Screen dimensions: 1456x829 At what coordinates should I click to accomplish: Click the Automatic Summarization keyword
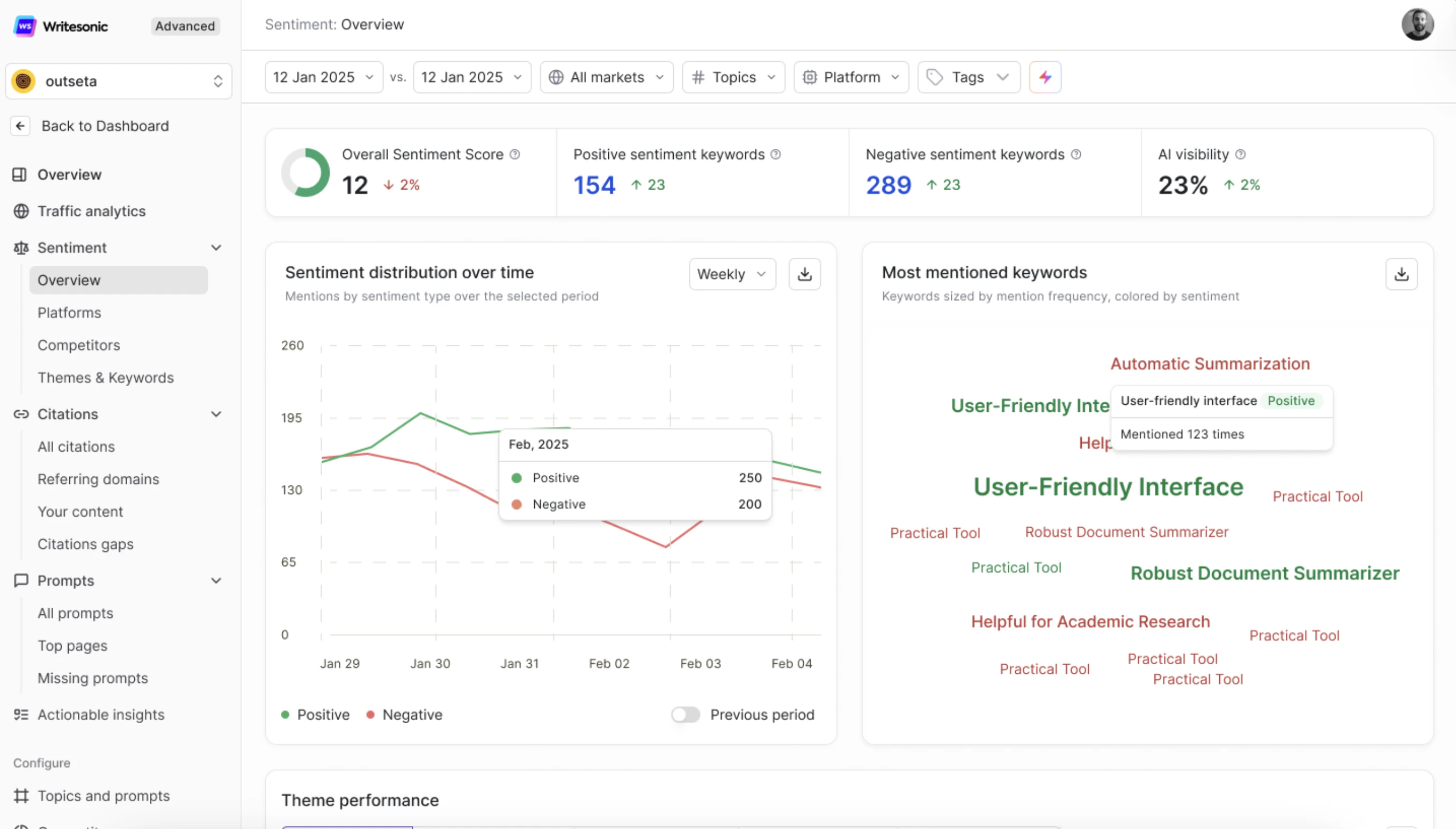[1210, 364]
